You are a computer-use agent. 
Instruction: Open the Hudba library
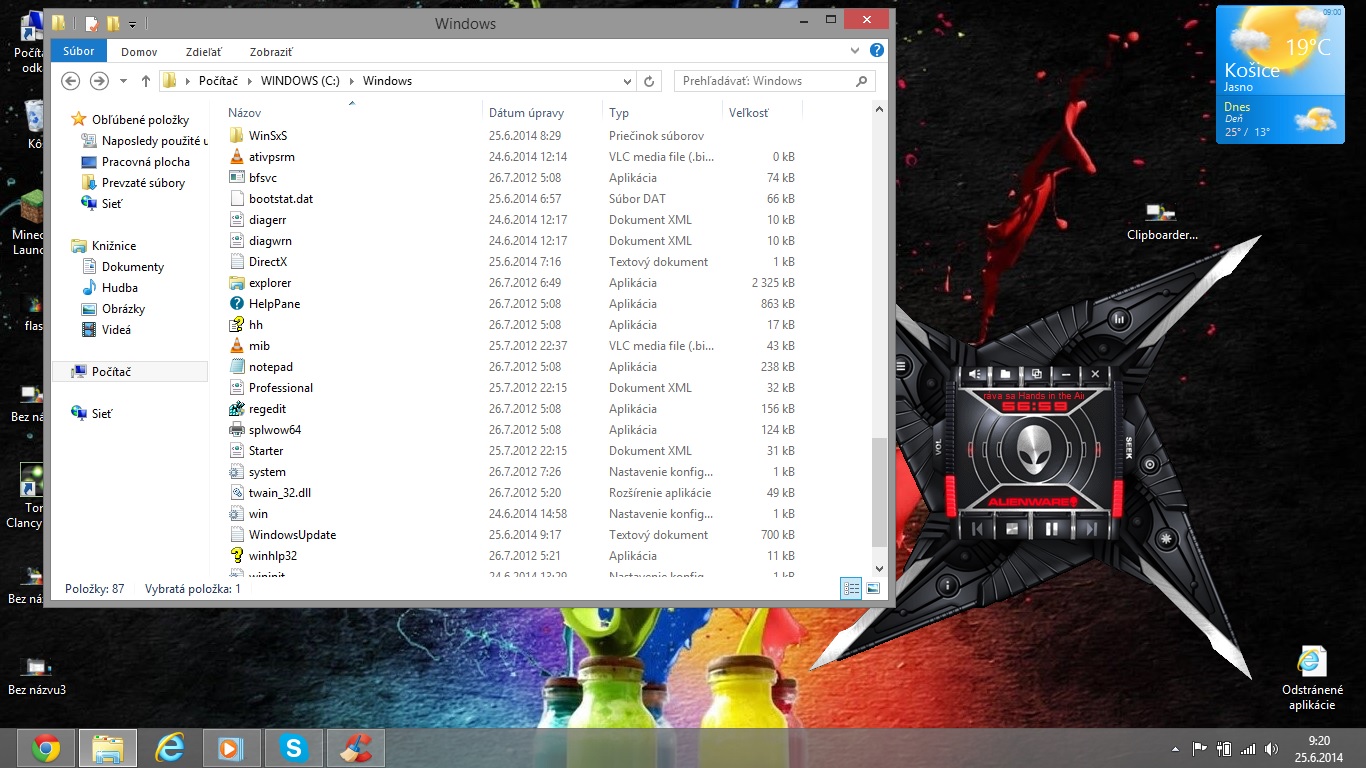(110, 288)
